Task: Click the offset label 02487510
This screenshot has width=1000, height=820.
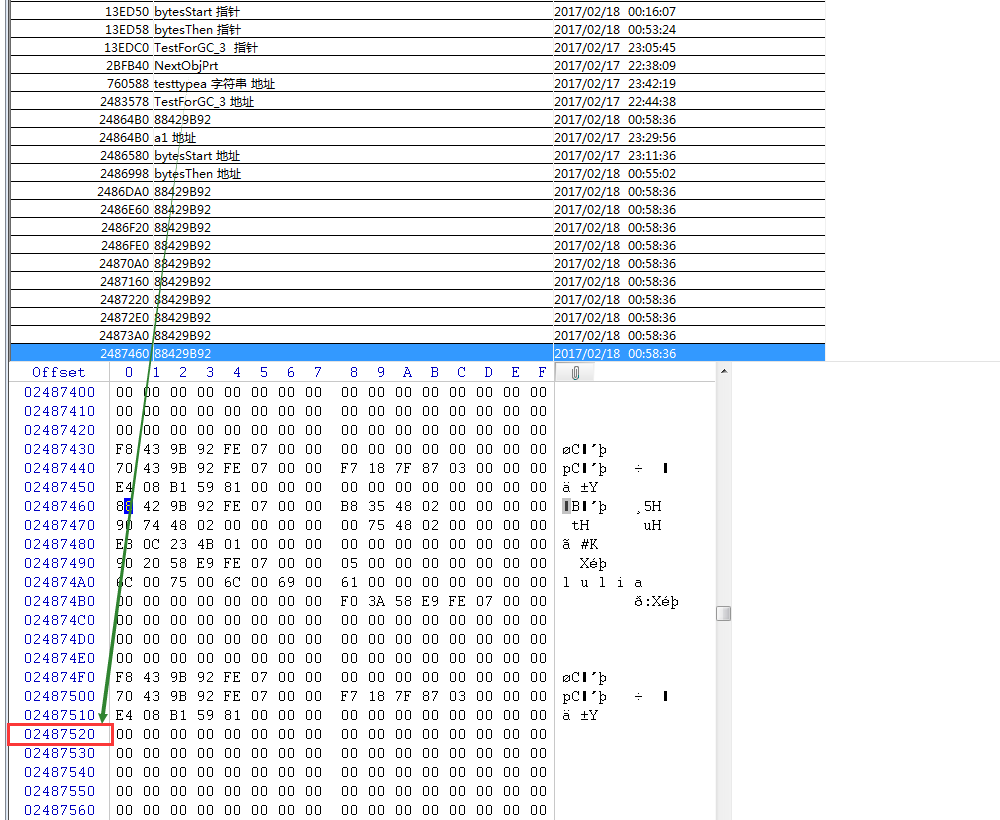Action: click(59, 715)
